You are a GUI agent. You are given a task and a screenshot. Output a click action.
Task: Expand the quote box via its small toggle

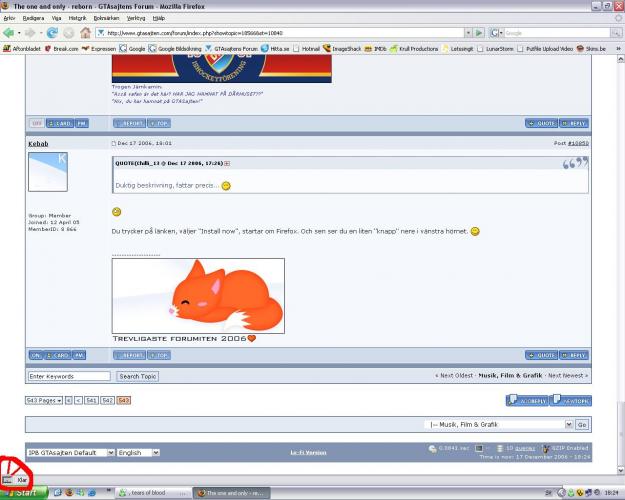coord(227,163)
